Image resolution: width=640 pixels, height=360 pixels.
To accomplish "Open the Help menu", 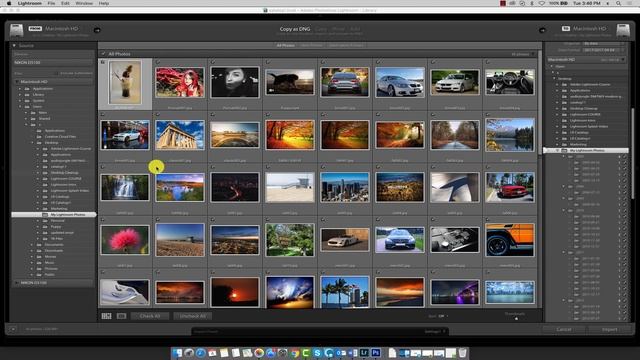I will click(x=104, y=3).
